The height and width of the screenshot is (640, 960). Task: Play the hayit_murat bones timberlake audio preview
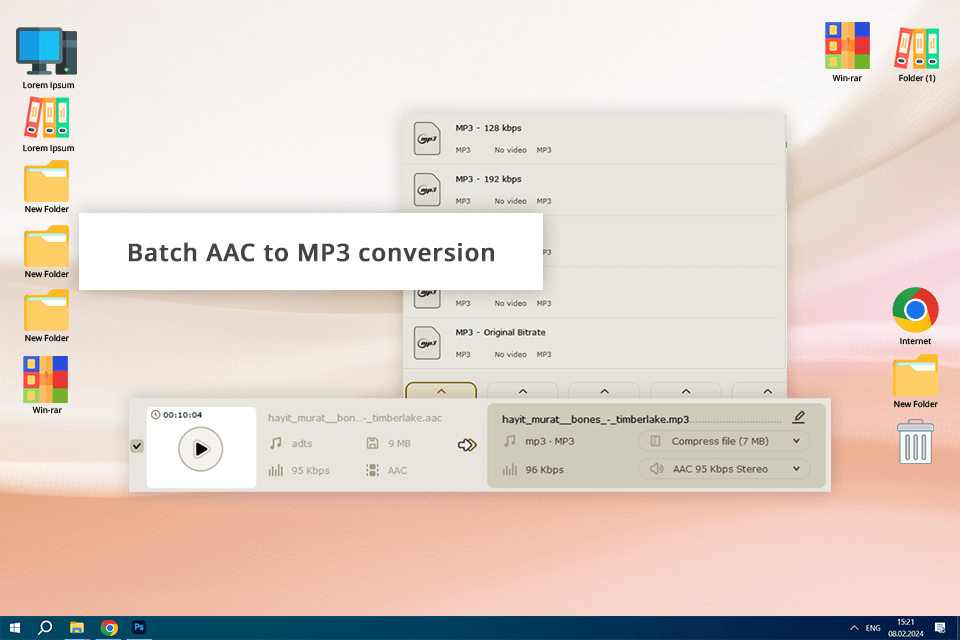(200, 449)
